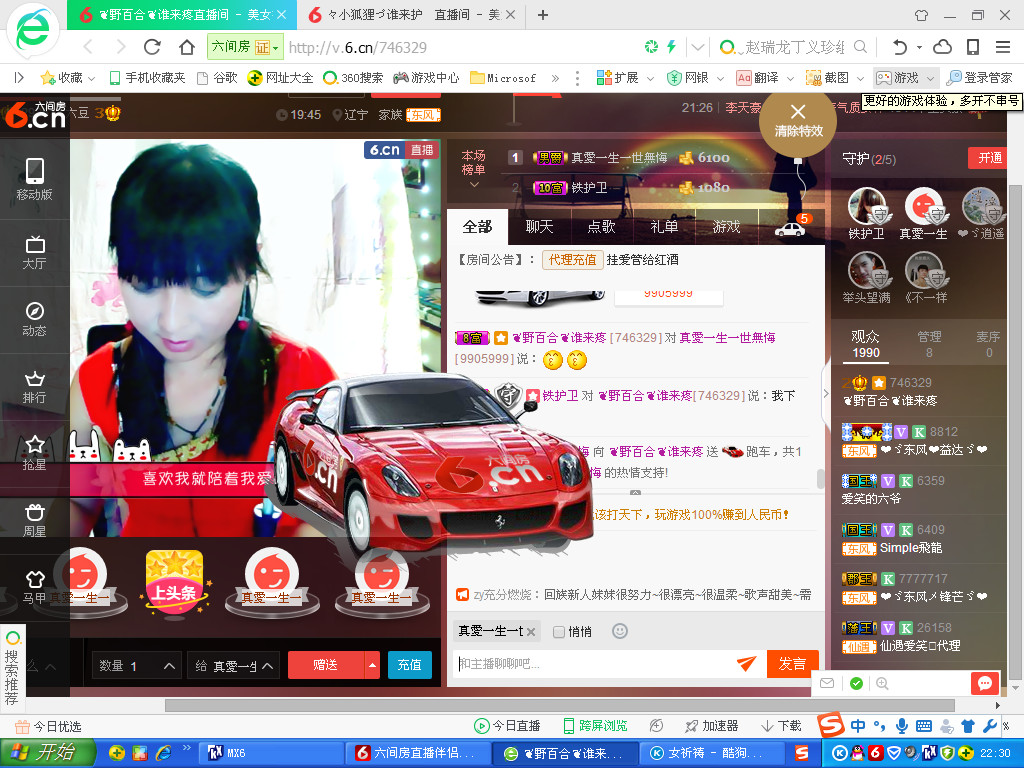Image resolution: width=1024 pixels, height=768 pixels.
Task: Click the horizontal page scrollbar
Action: (559, 705)
